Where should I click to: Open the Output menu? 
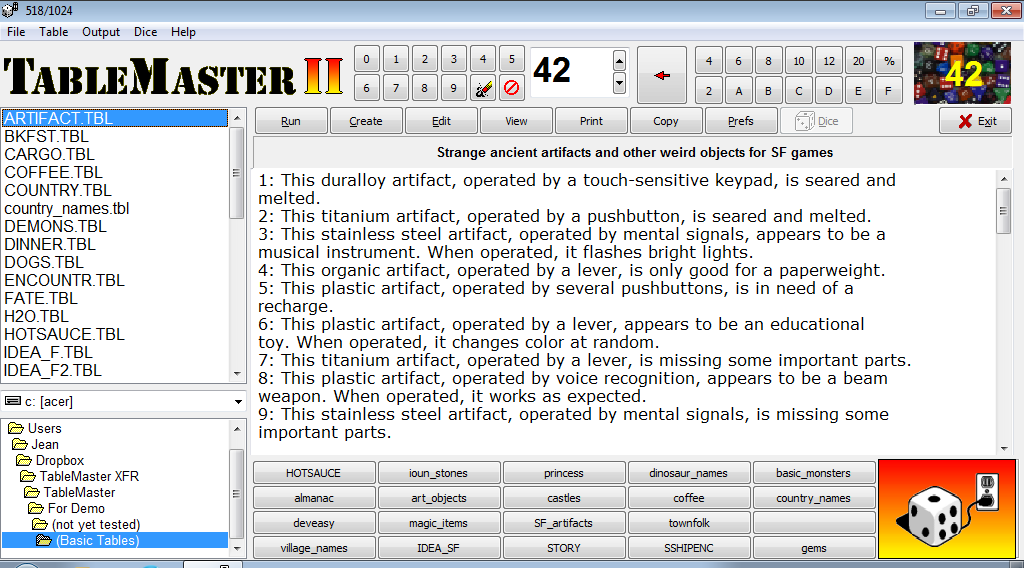pos(101,32)
